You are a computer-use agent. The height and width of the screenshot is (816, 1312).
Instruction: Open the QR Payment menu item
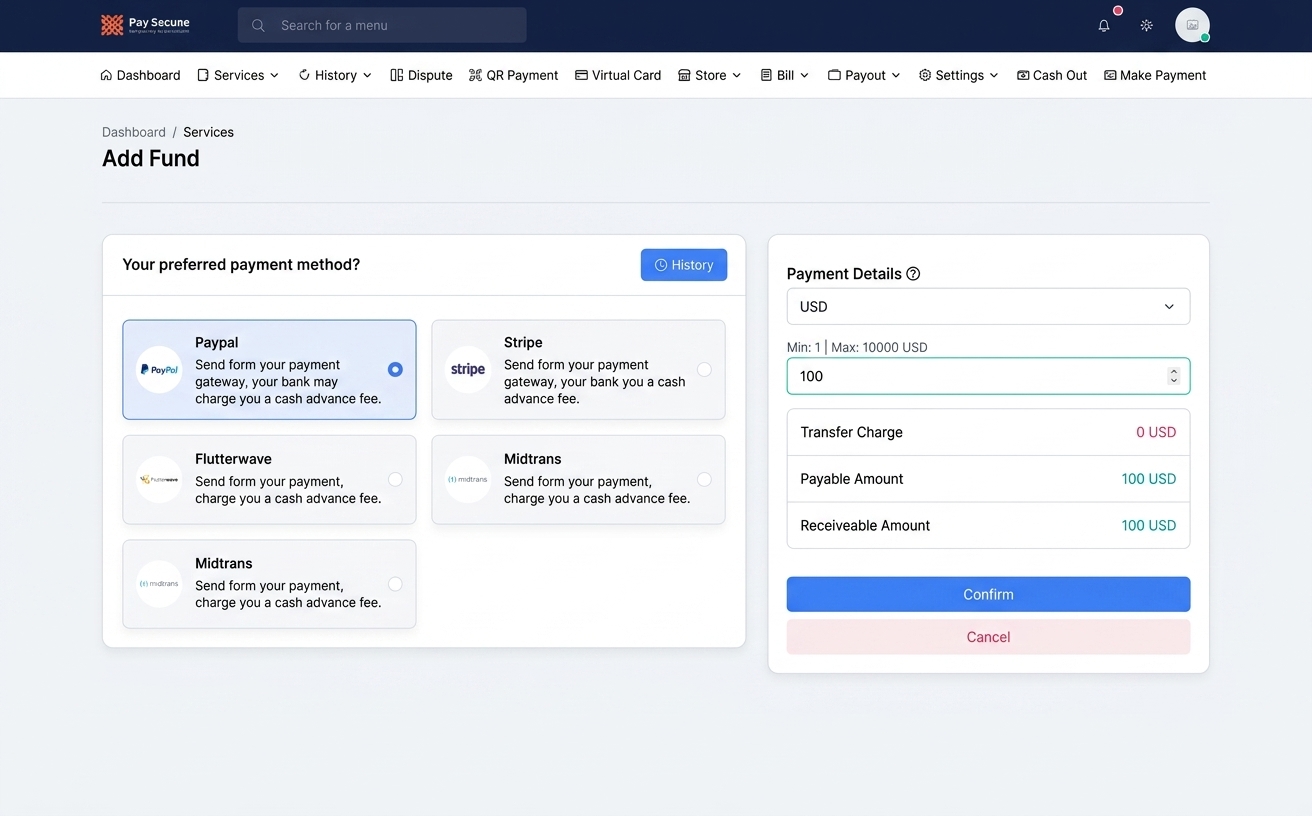tap(513, 75)
